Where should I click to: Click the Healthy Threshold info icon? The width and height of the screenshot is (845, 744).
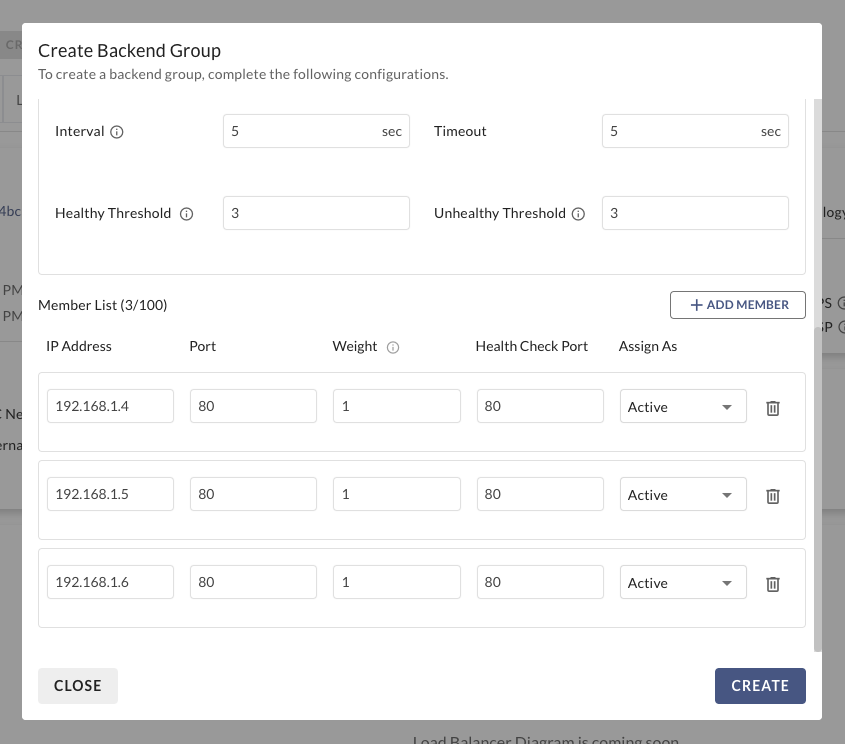click(186, 214)
